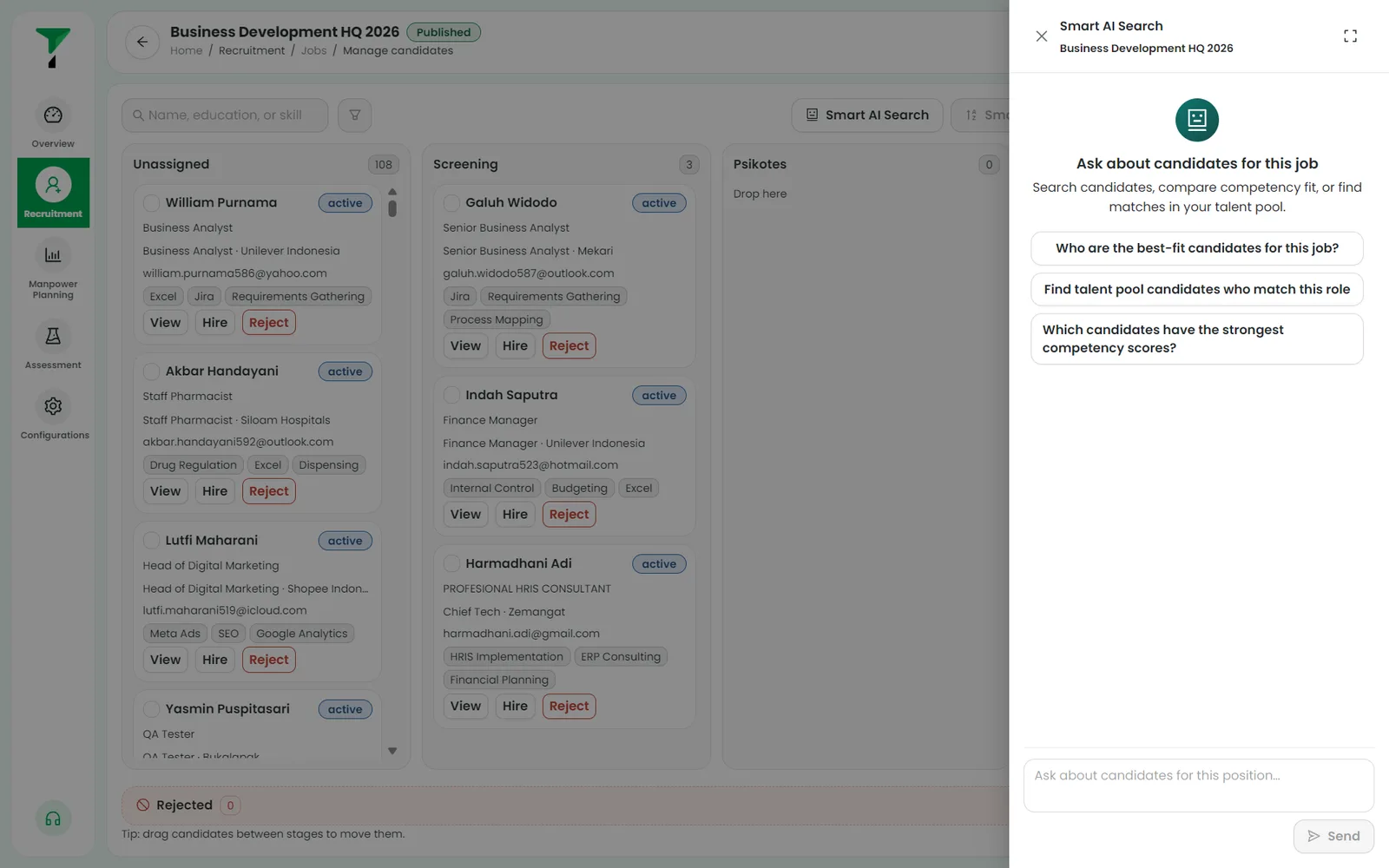Viewport: 1389px width, 868px height.
Task: Reject William Purnama
Action: 268,323
